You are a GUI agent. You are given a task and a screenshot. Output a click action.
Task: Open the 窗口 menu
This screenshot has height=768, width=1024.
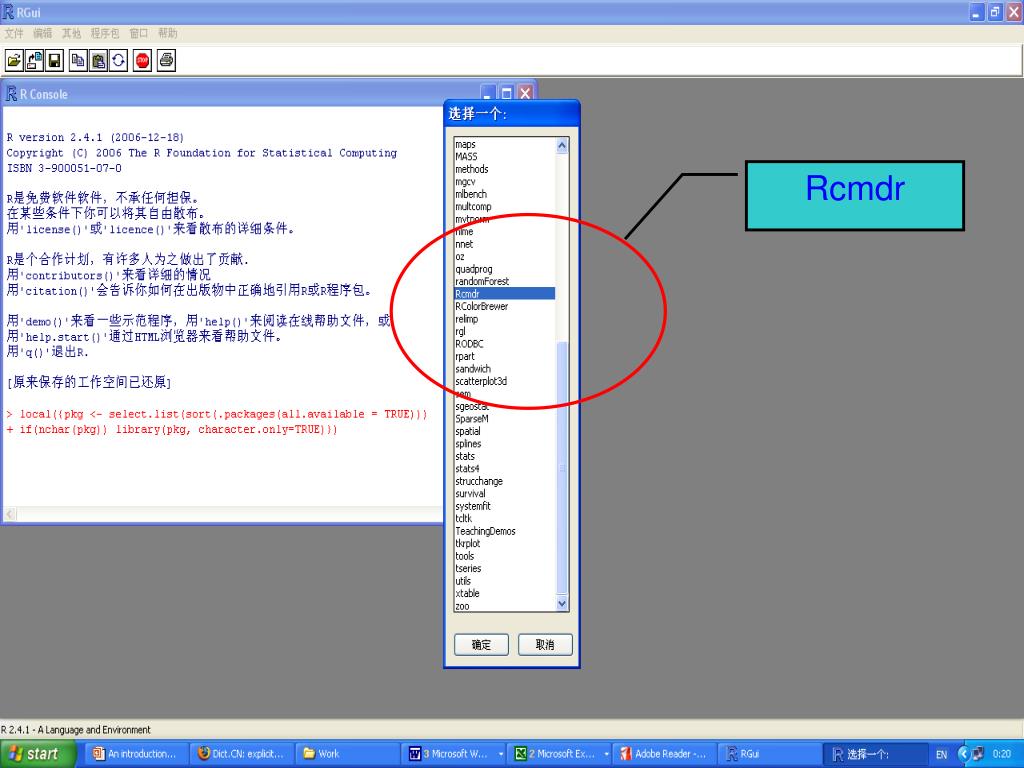coord(138,33)
